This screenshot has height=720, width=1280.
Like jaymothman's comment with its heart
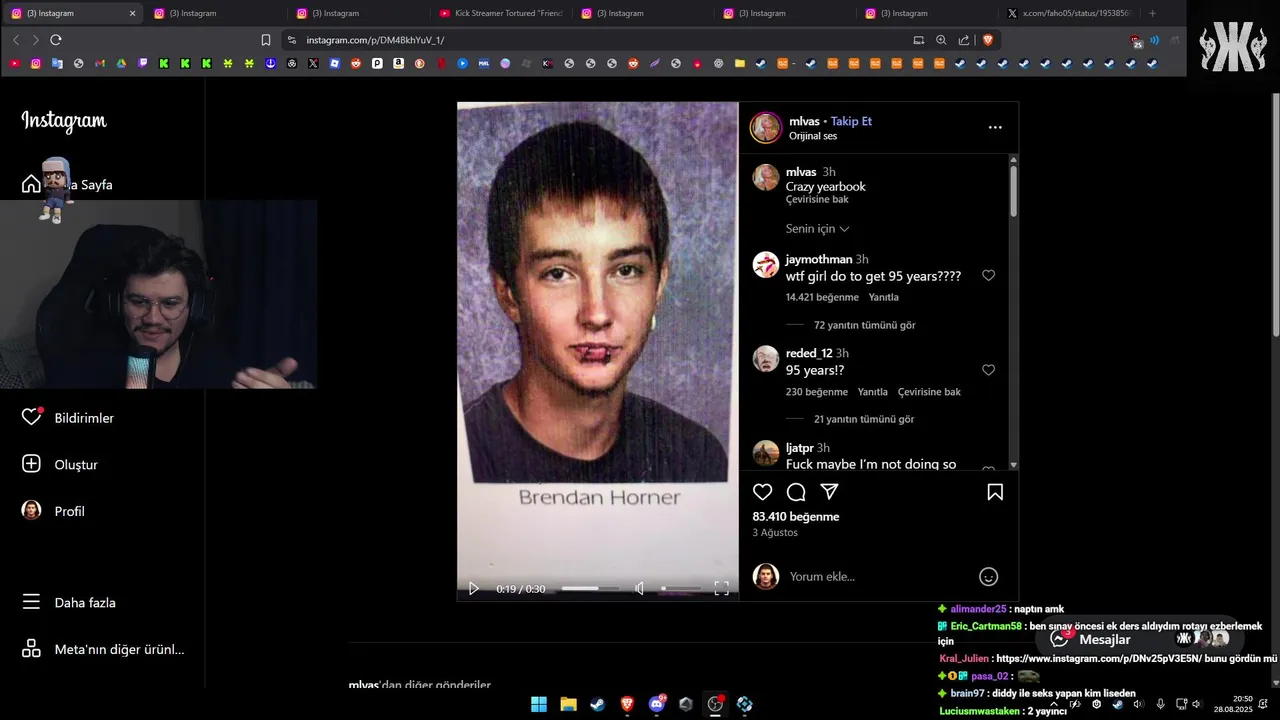pyautogui.click(x=988, y=275)
